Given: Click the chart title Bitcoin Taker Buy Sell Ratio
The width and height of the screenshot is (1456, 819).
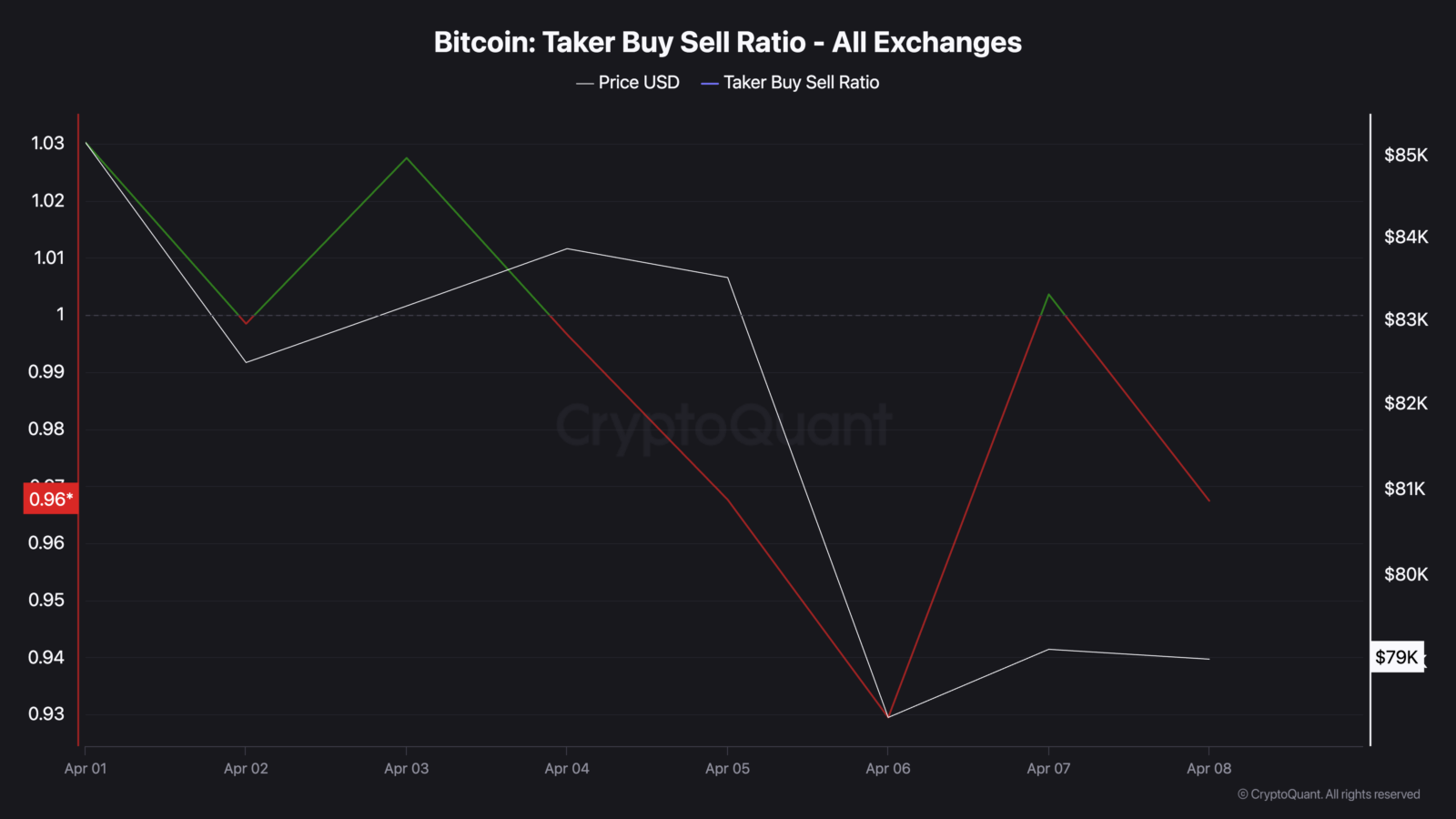Looking at the screenshot, I should click(x=728, y=42).
